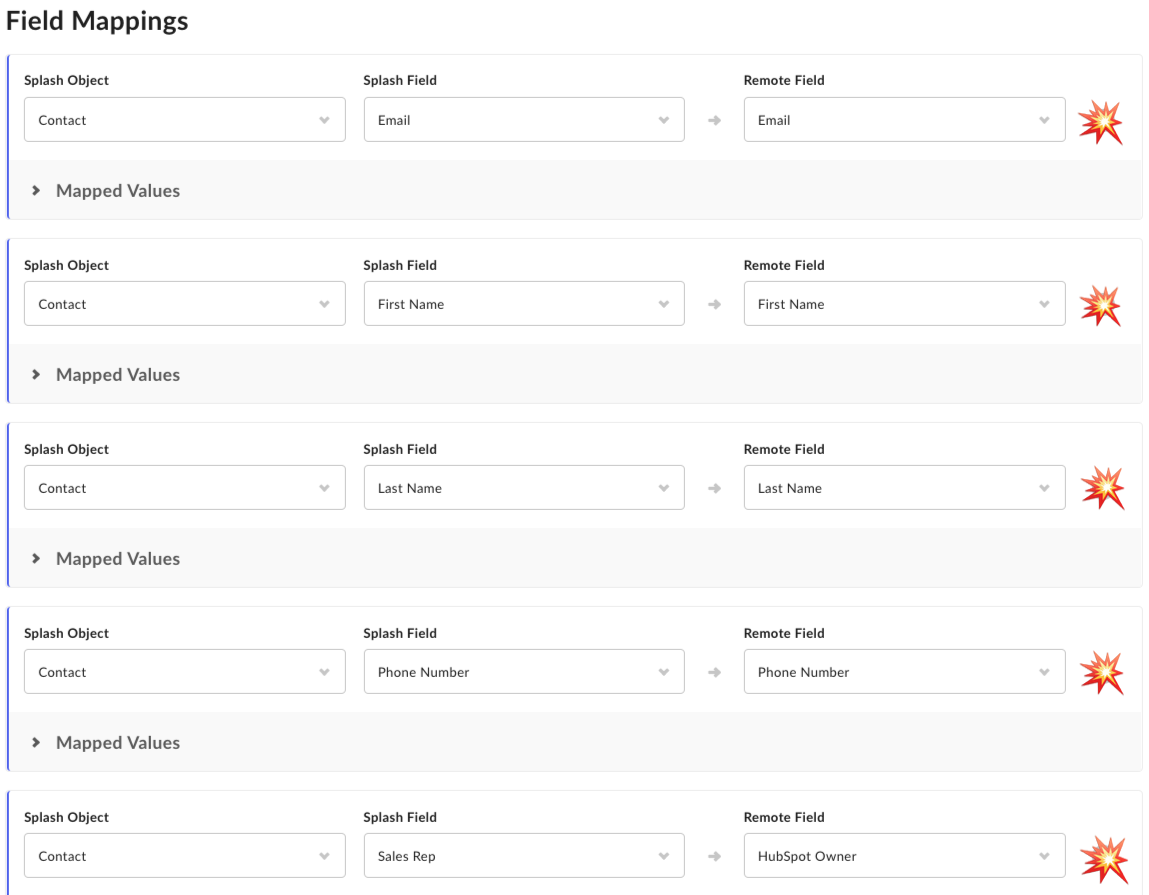
Task: Open the Remote Field dropdown showing First Name
Action: pyautogui.click(x=904, y=303)
